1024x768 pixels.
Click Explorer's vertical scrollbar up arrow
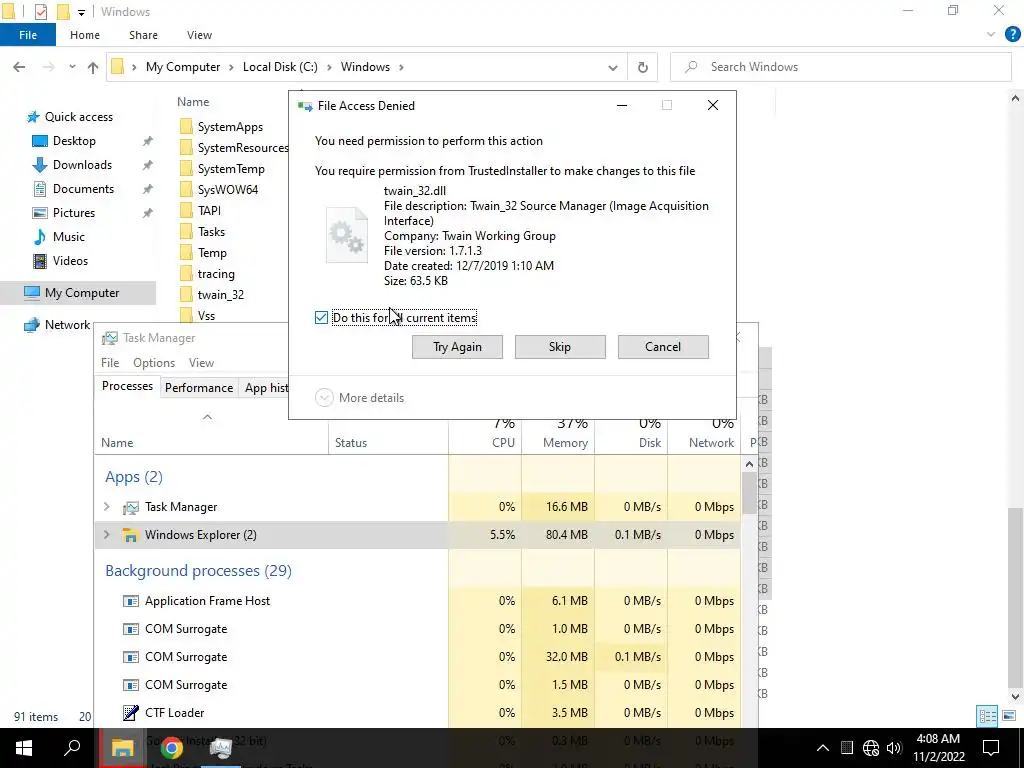1015,99
